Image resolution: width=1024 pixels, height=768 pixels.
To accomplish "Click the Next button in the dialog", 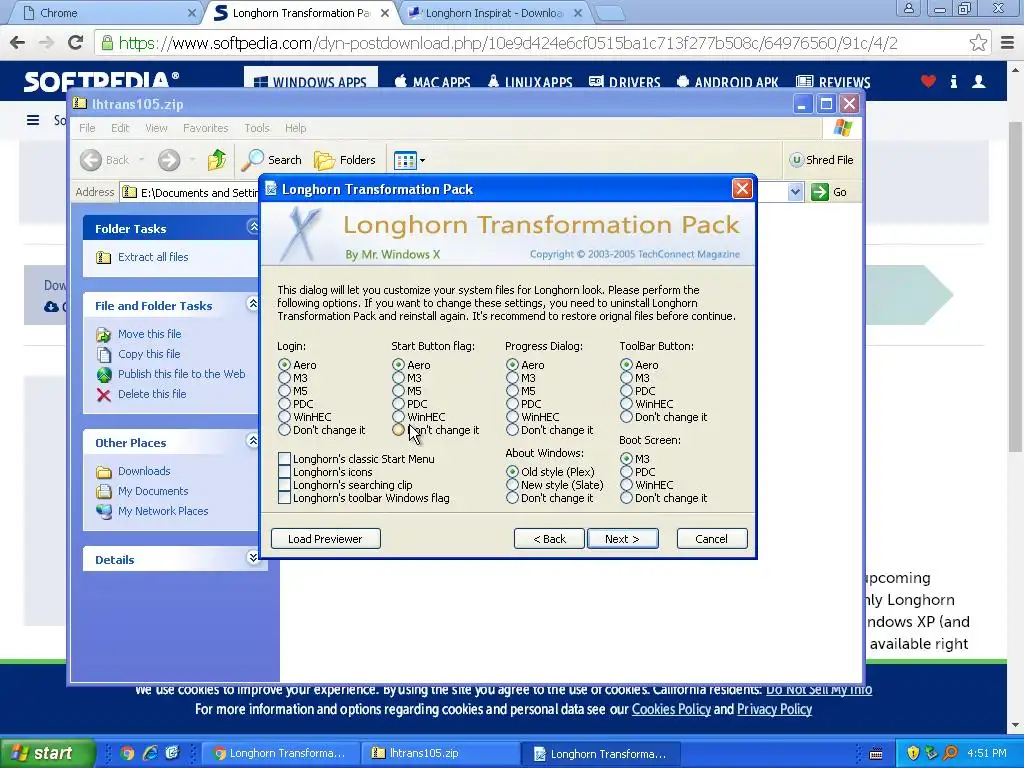I will click(x=622, y=539).
